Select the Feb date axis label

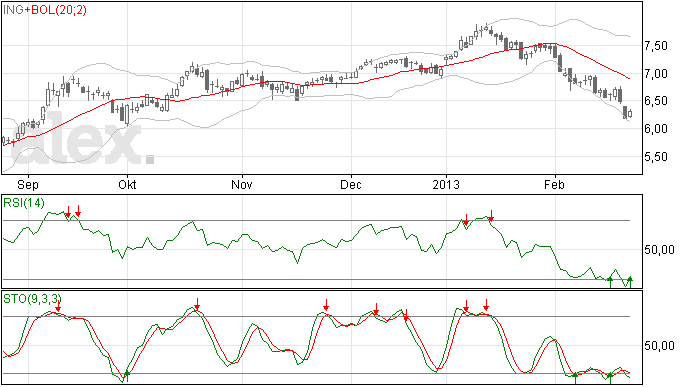pyautogui.click(x=554, y=184)
